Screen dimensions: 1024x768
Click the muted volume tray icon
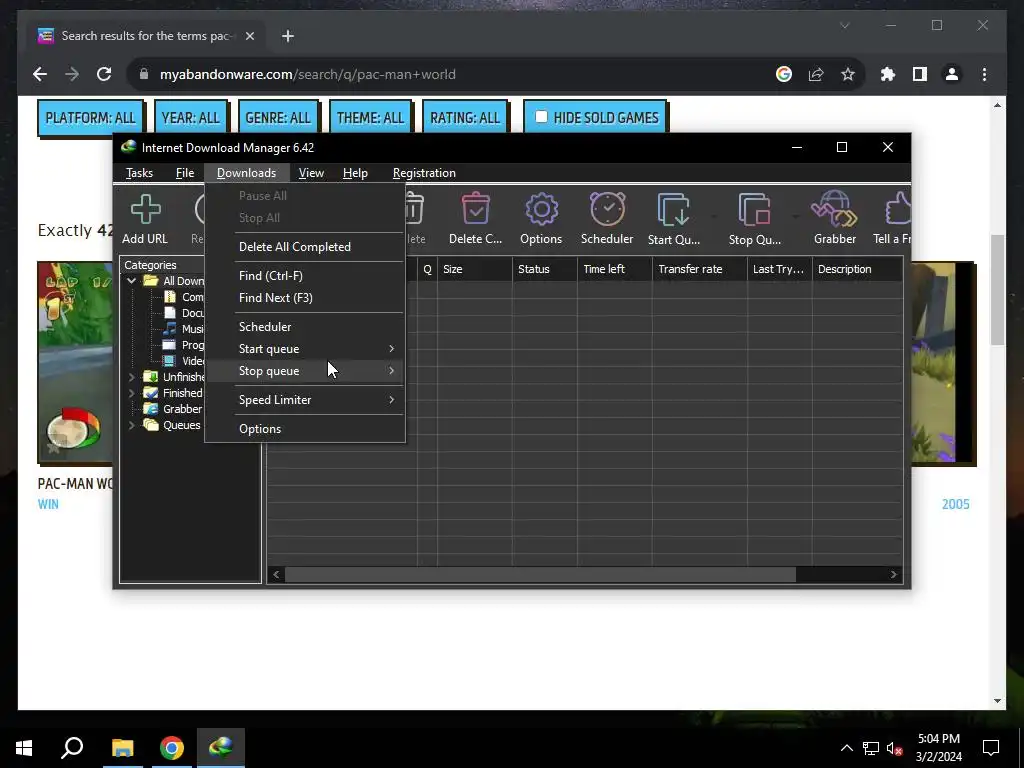[x=894, y=748]
